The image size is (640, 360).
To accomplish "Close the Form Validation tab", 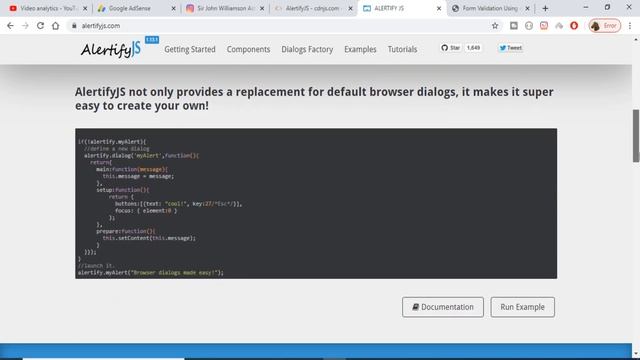I will [527, 8].
